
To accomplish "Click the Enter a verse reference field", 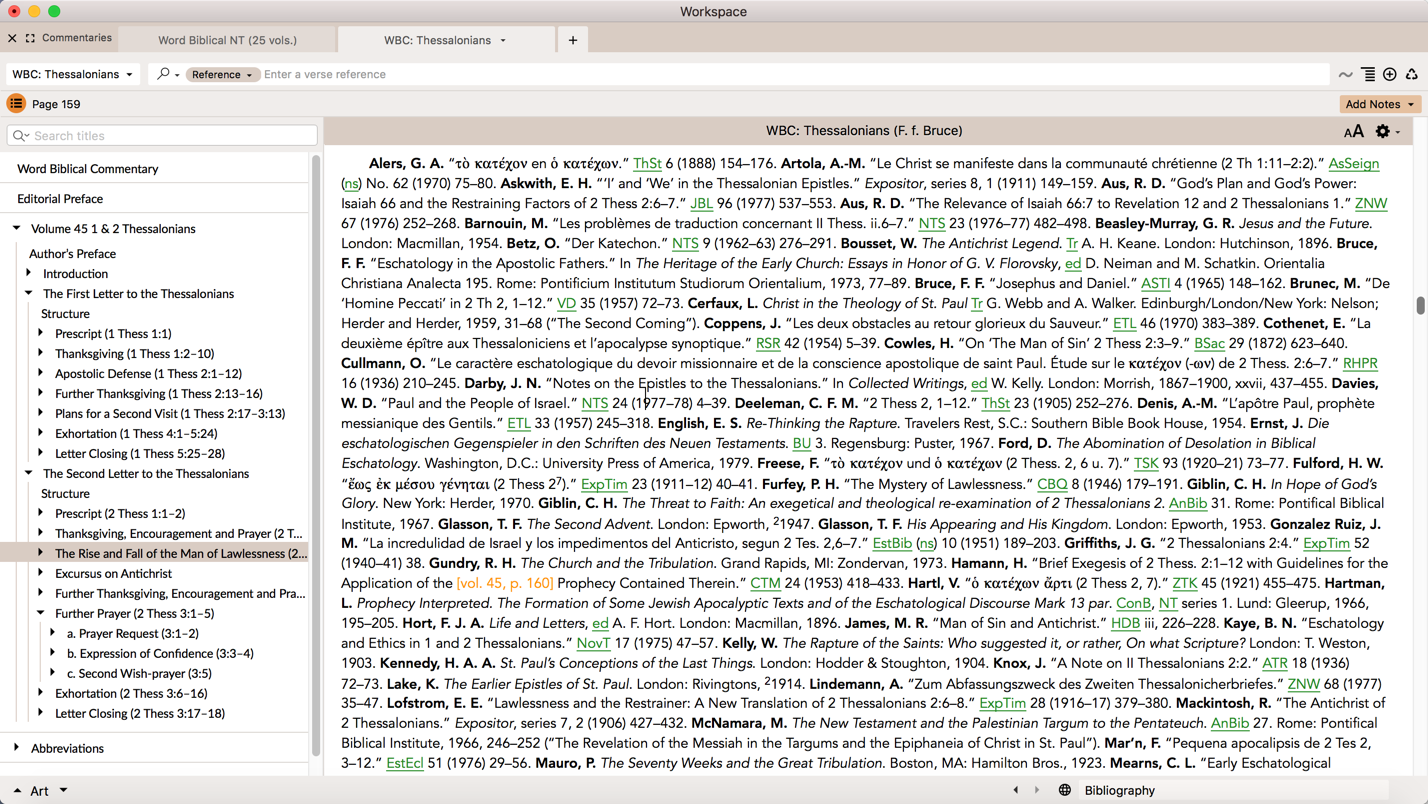I will [795, 74].
